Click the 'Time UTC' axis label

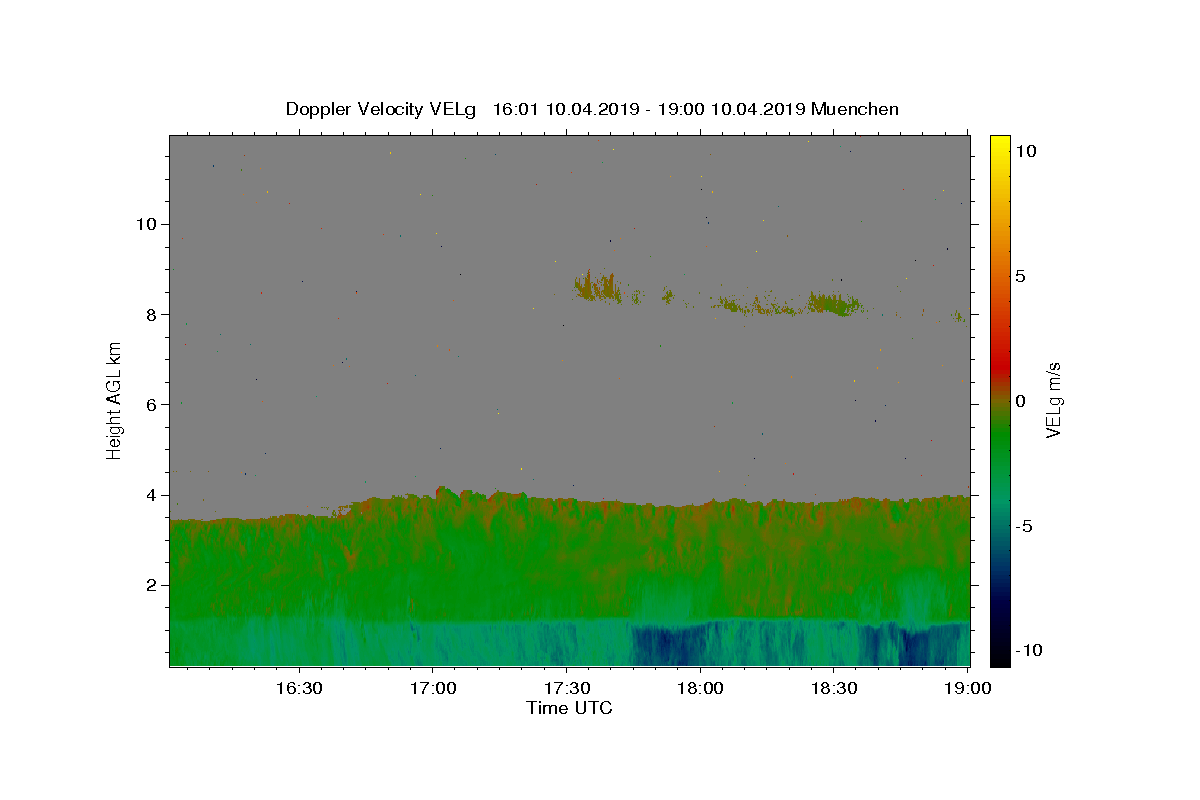click(x=569, y=708)
